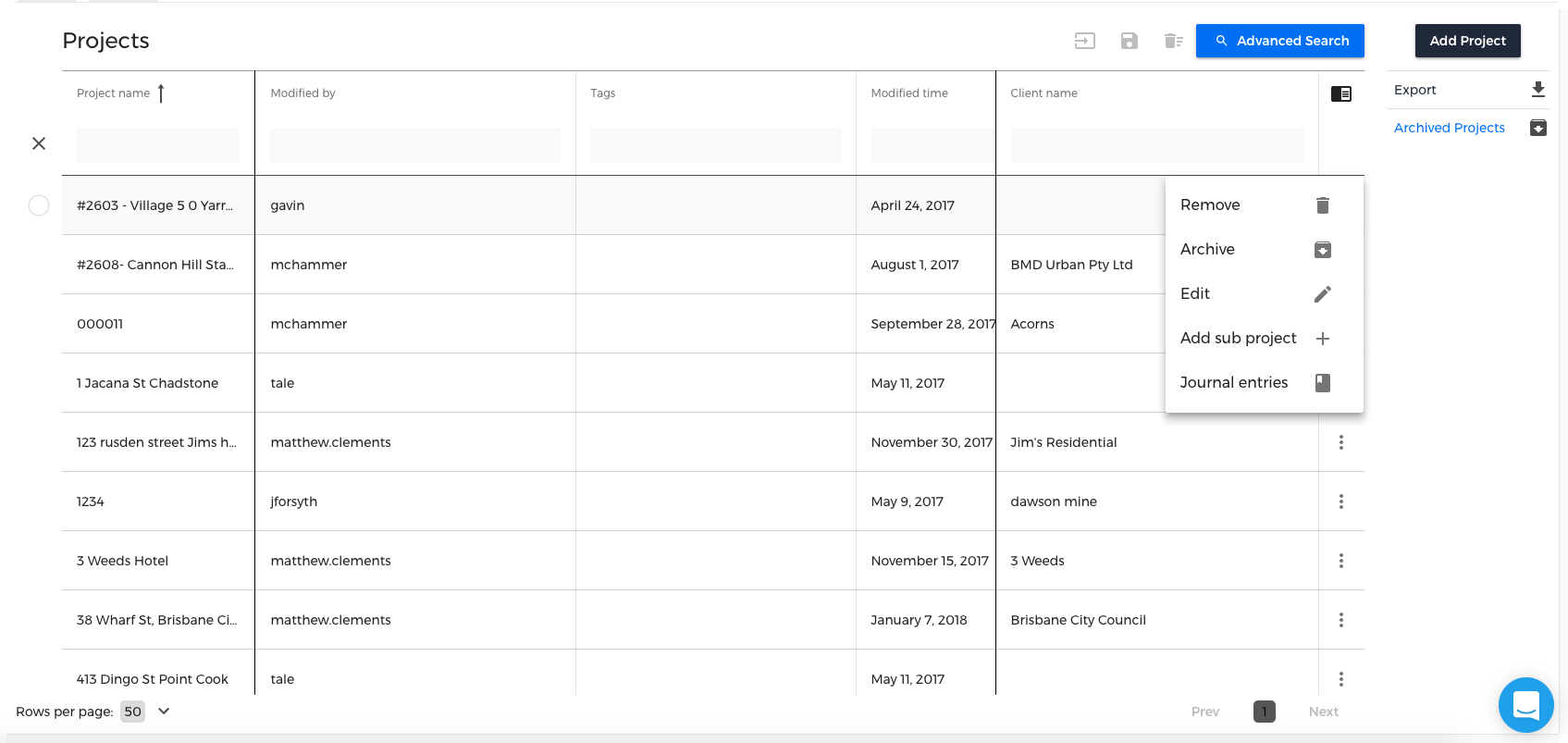Click the Archived Projects box icon
The height and width of the screenshot is (743, 1568).
click(1537, 128)
